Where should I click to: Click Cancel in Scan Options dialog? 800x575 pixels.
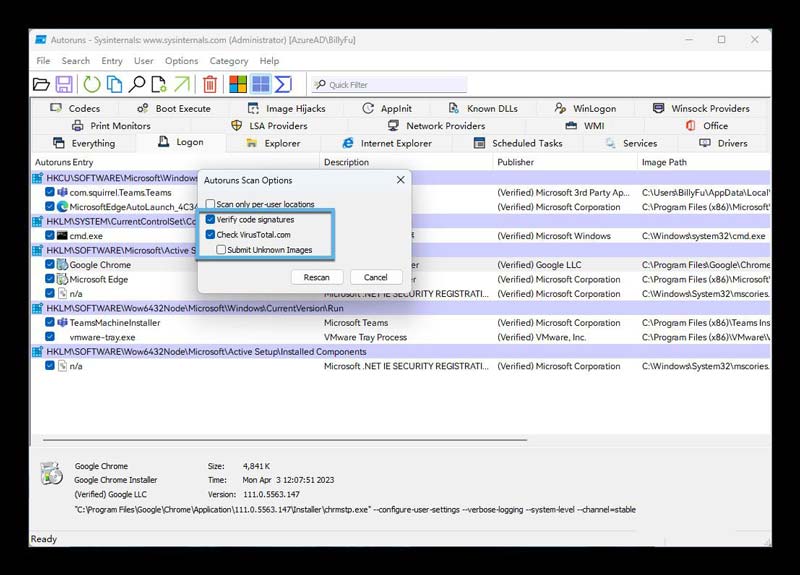point(376,277)
